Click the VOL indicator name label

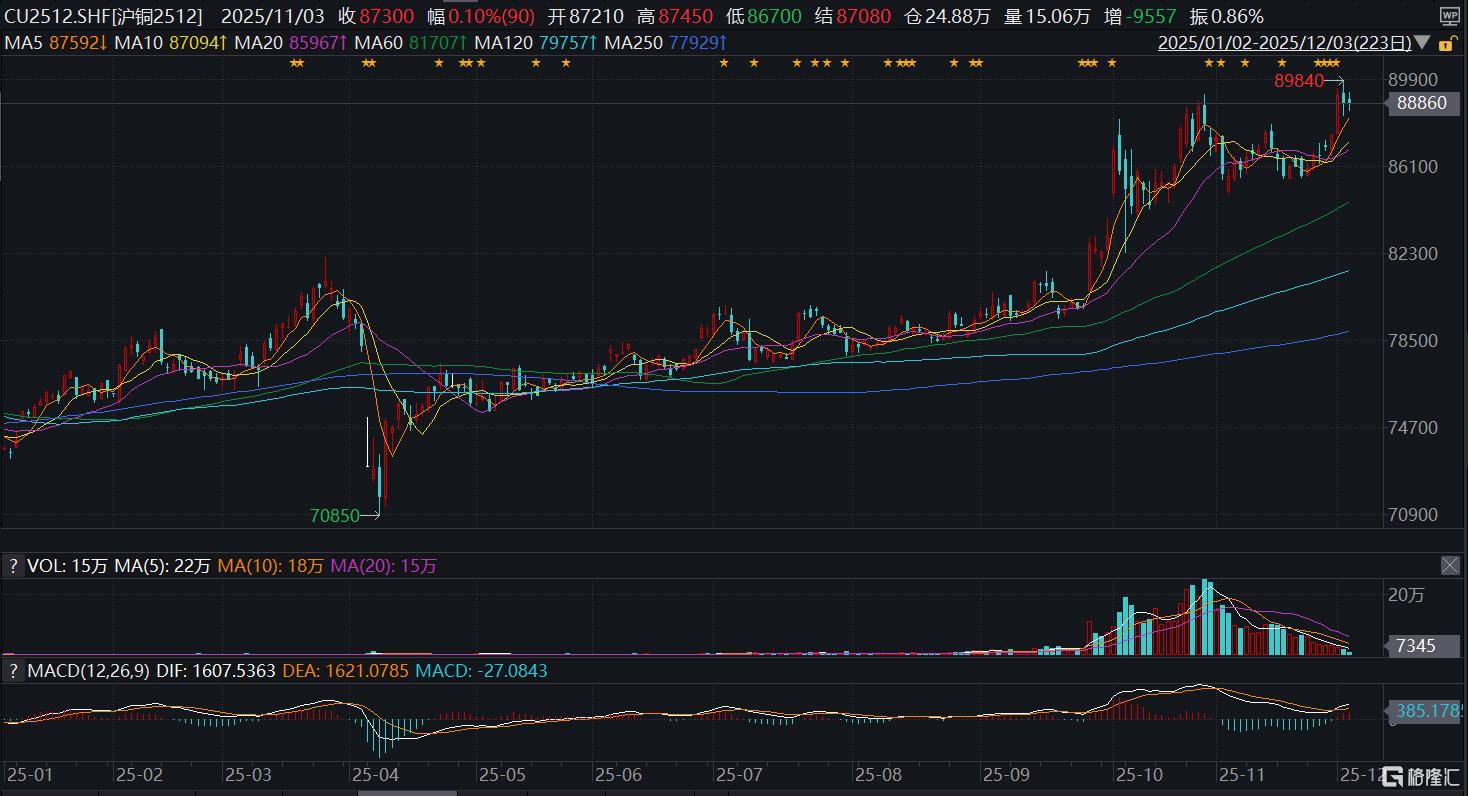[x=45, y=566]
